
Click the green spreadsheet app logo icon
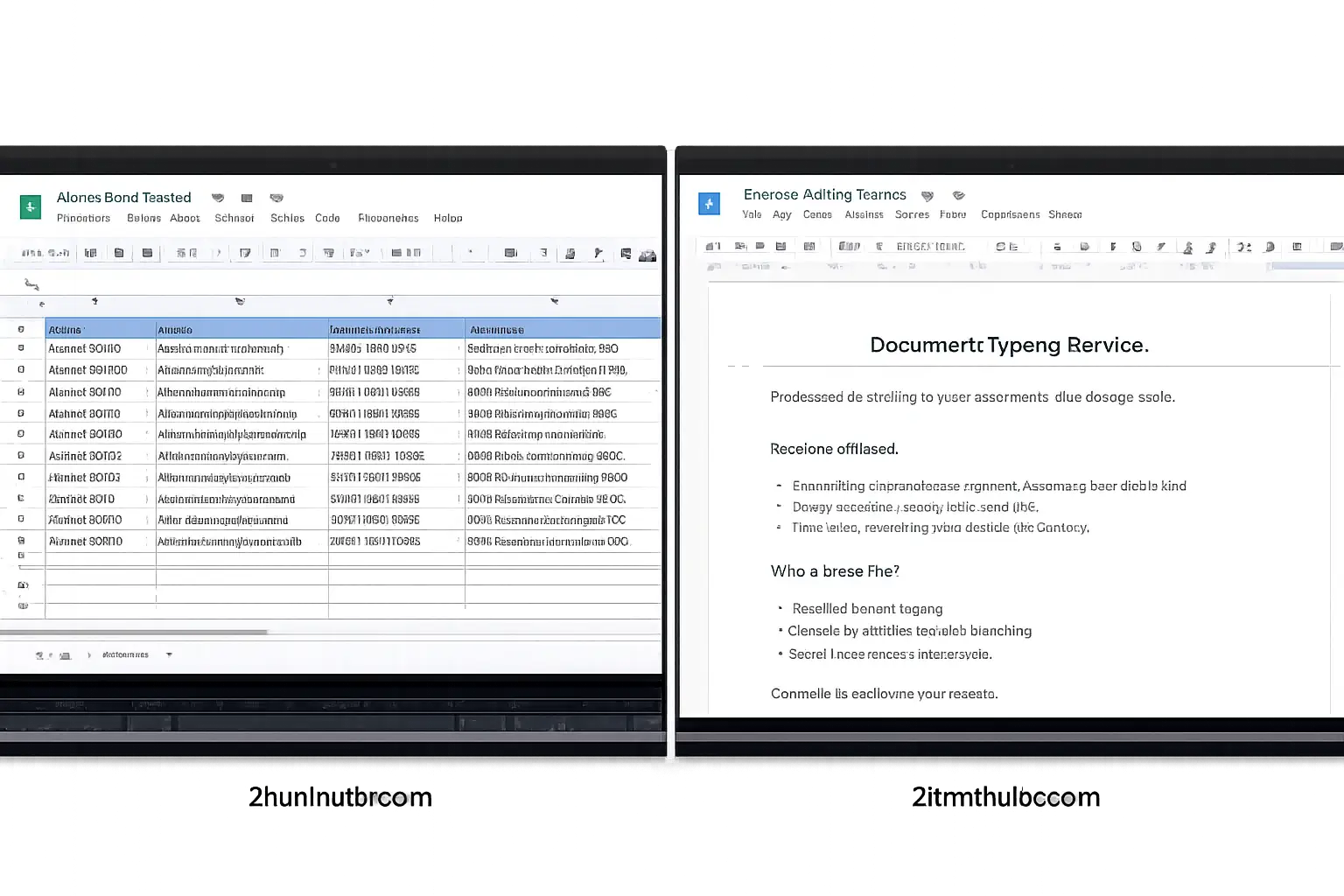[x=31, y=206]
